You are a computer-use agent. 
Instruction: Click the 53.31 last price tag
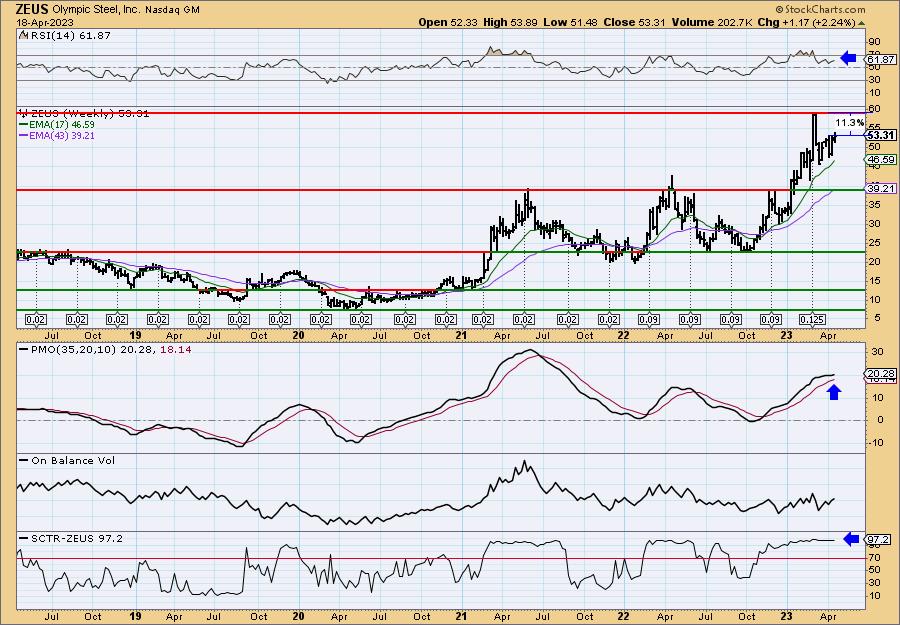point(881,135)
